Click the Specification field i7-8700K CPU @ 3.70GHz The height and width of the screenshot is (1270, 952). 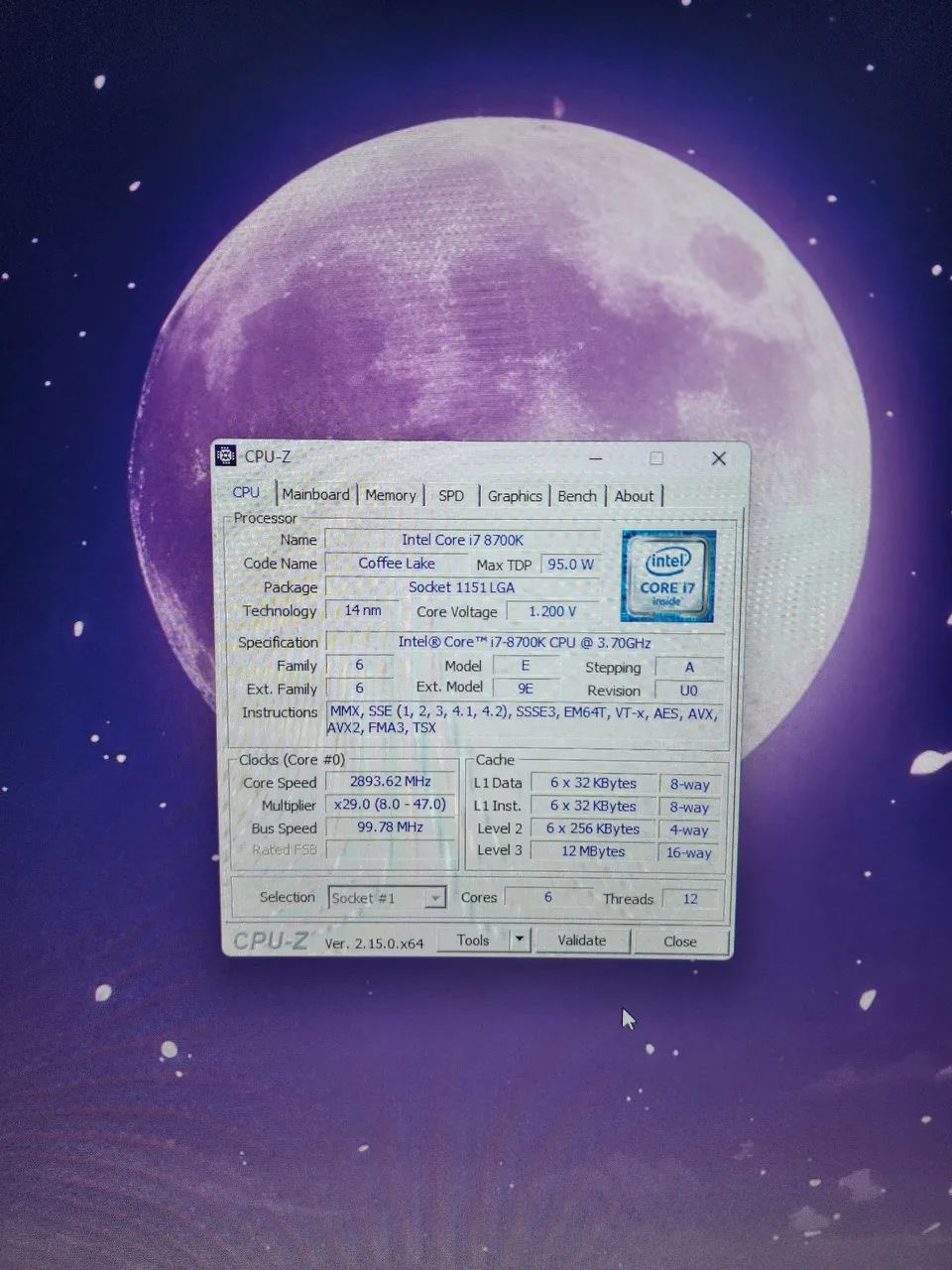click(x=525, y=642)
